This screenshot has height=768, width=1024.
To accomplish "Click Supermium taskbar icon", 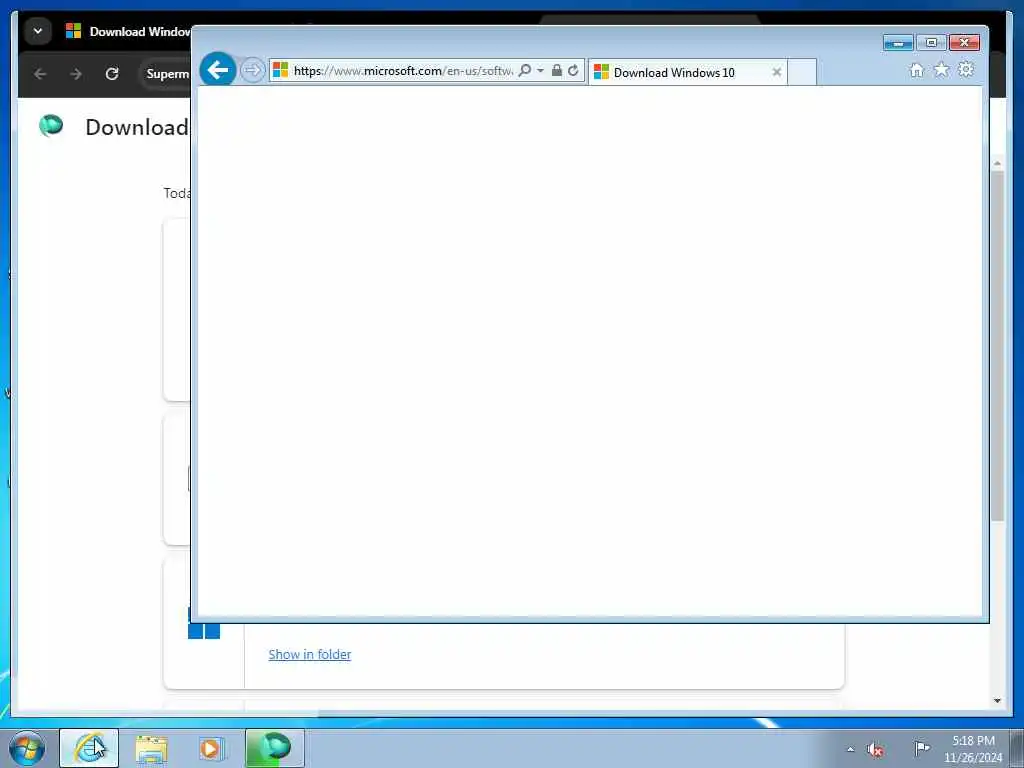I will pyautogui.click(x=274, y=748).
